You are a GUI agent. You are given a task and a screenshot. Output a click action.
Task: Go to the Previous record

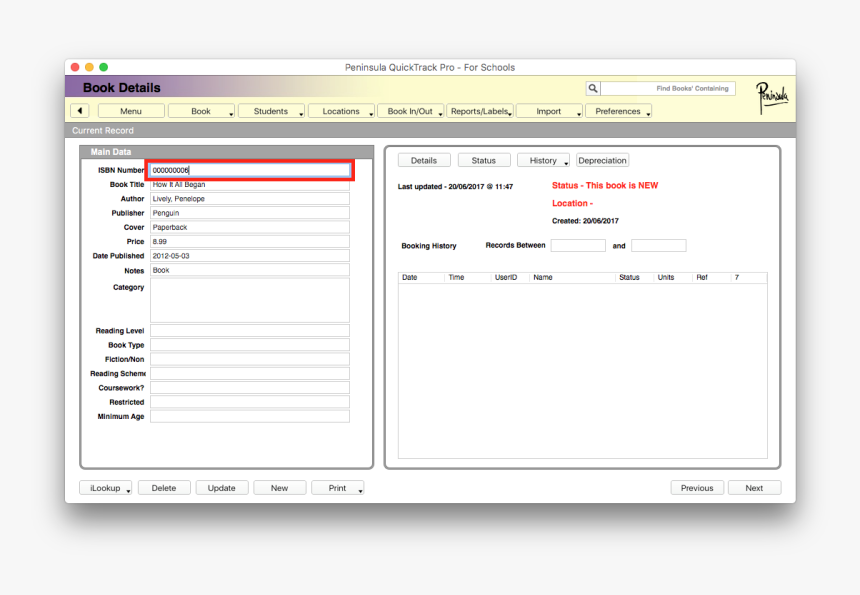pos(697,488)
